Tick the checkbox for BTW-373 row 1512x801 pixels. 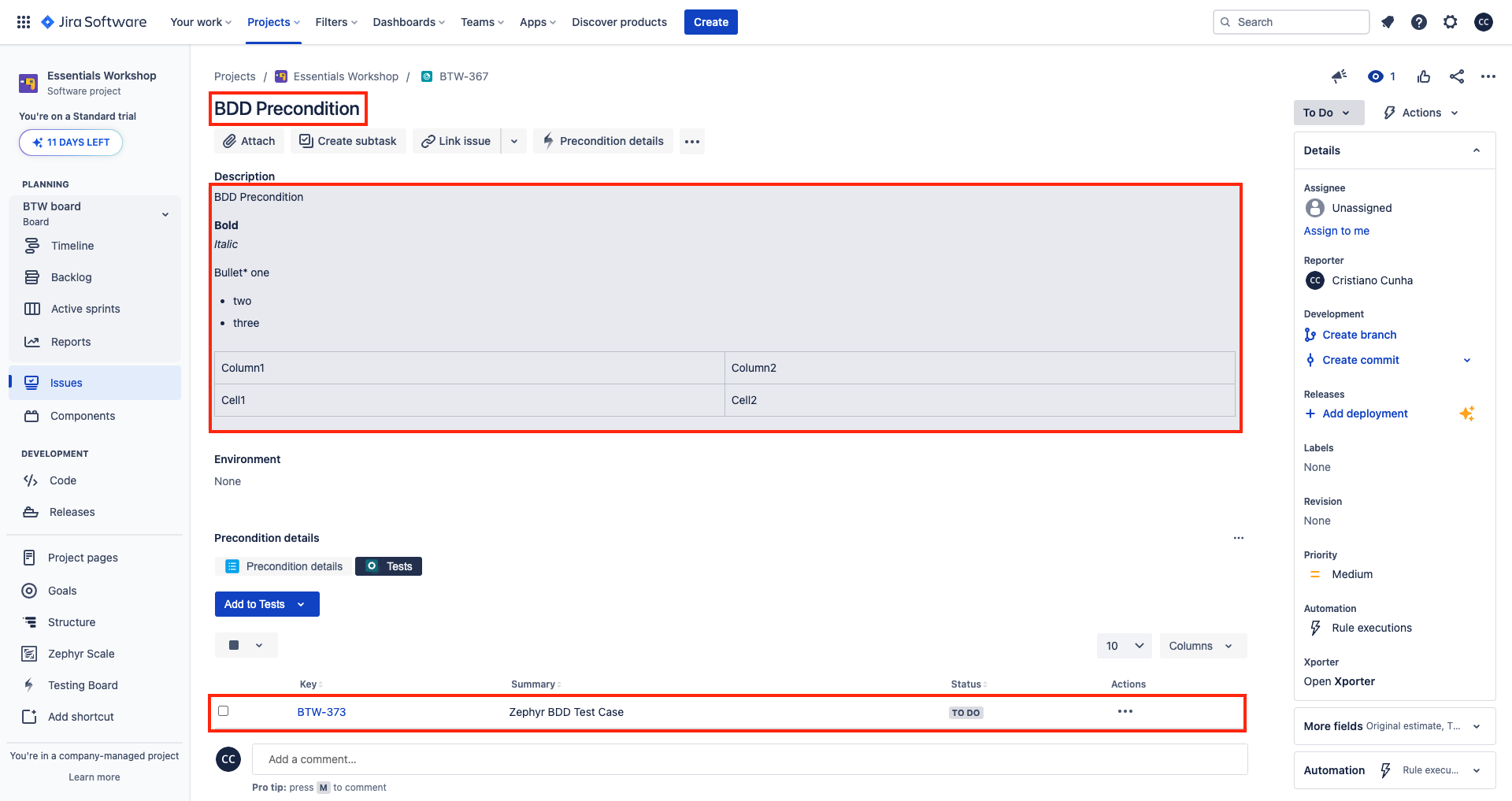point(224,710)
